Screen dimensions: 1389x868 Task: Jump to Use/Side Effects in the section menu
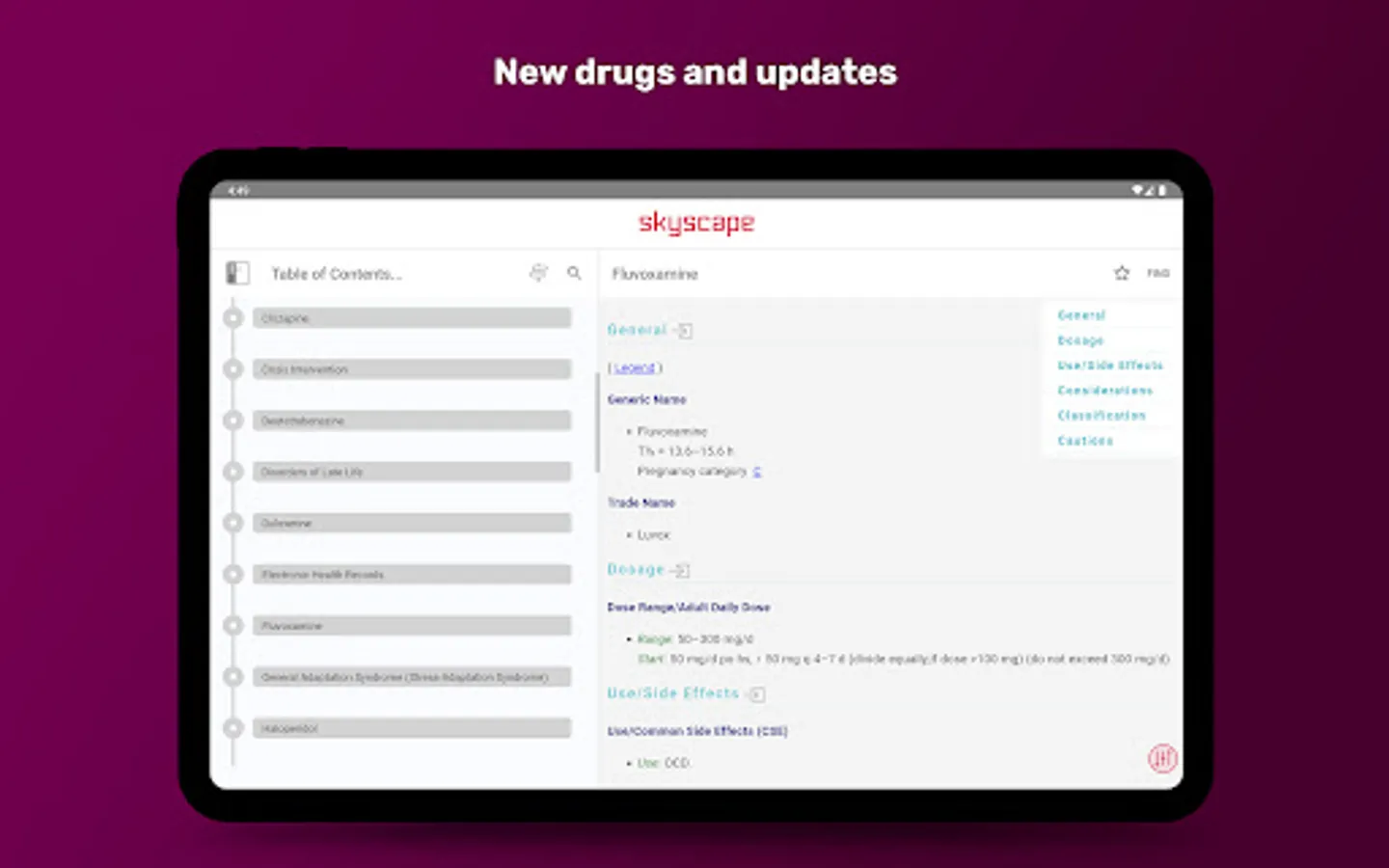coord(1110,366)
